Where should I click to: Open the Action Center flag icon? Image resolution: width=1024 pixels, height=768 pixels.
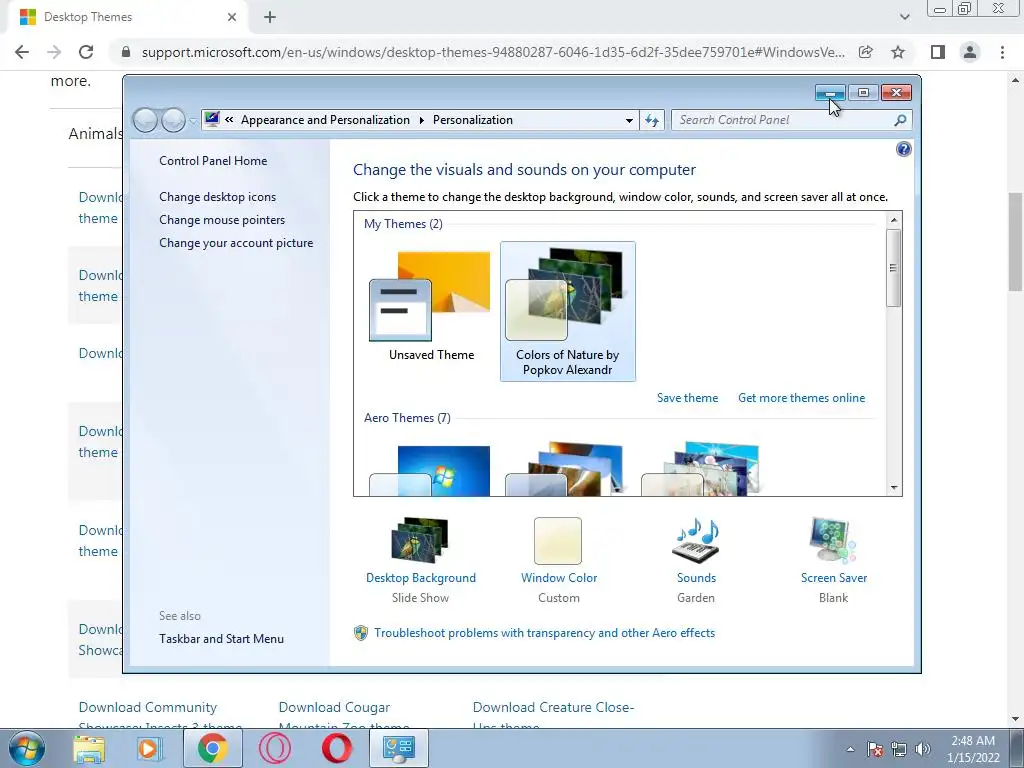[x=875, y=749]
